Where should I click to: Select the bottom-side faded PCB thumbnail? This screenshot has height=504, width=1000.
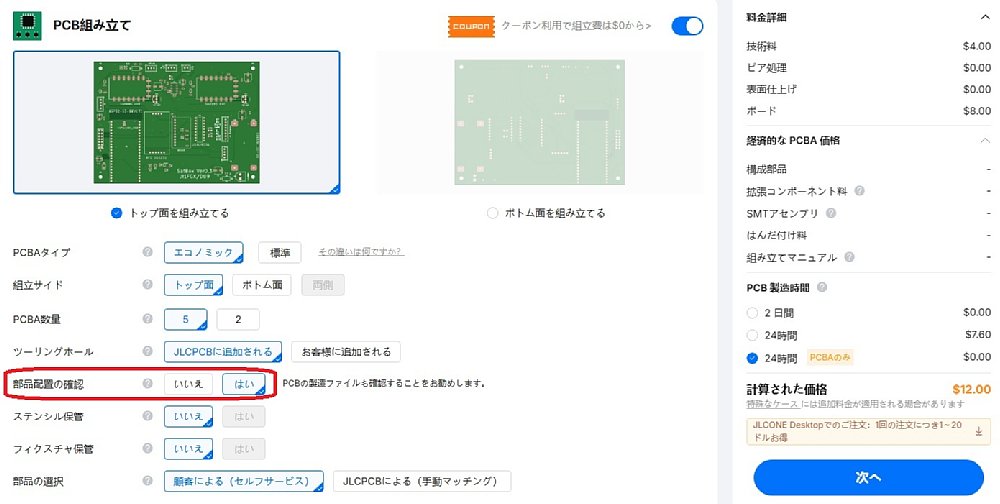[540, 122]
